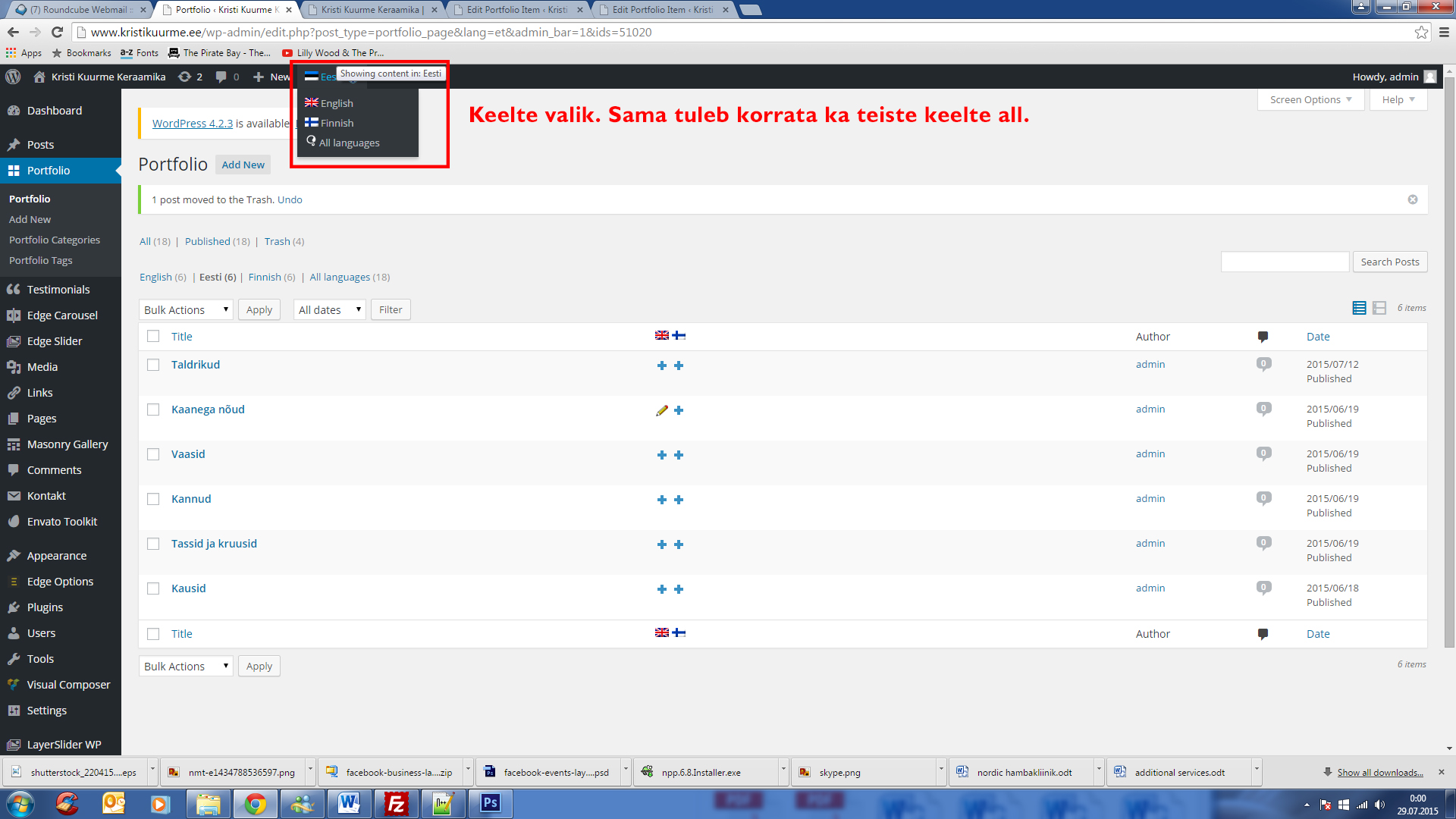This screenshot has width=1456, height=819.
Task: Reload the page with browser refresh icon
Action: pos(57,32)
